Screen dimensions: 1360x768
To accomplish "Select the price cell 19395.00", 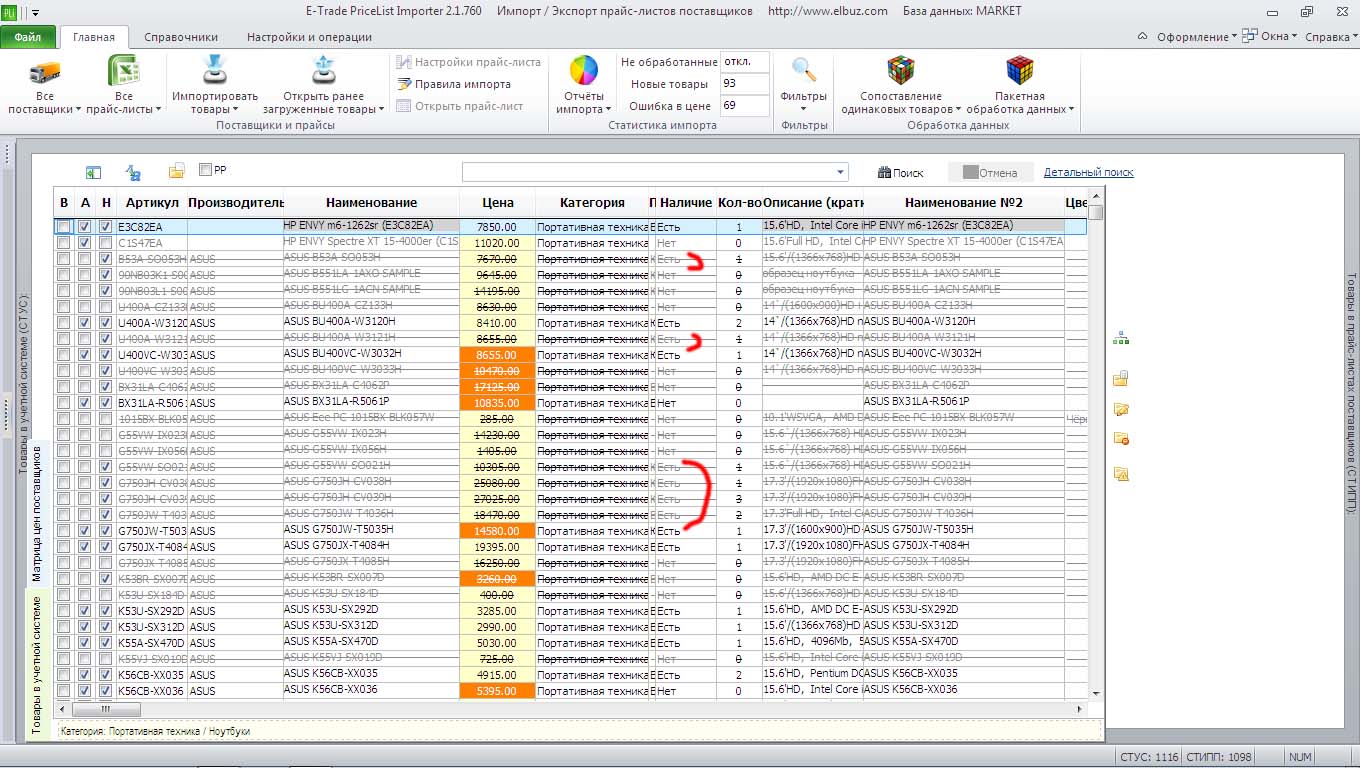I will point(498,547).
